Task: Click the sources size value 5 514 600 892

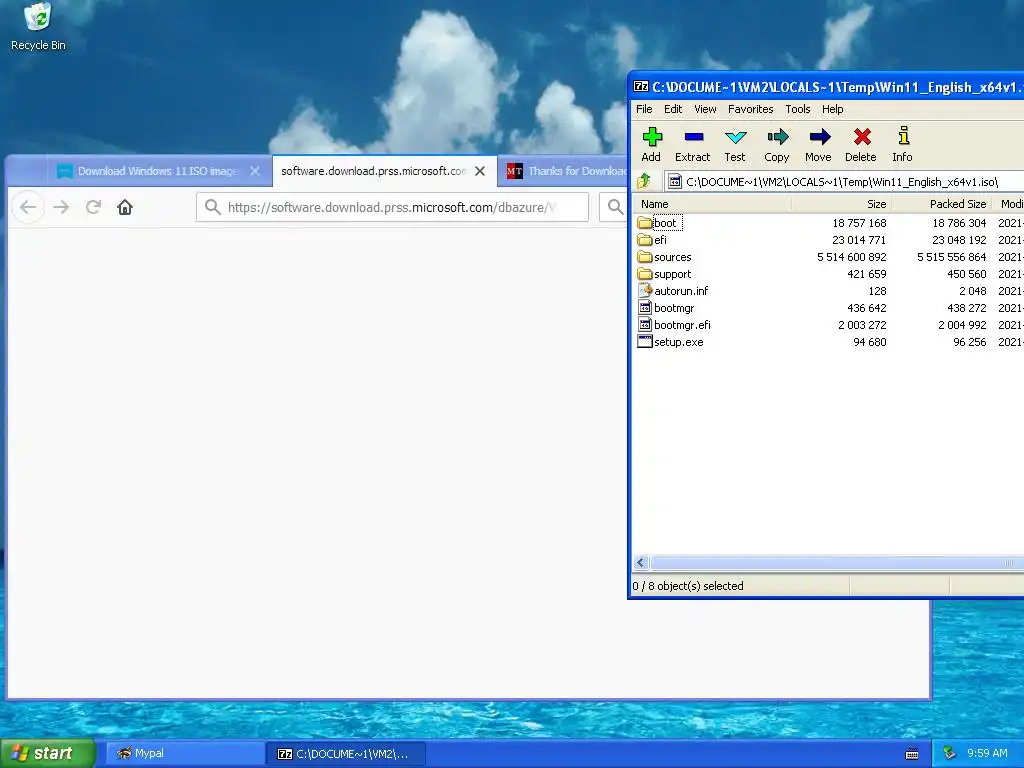Action: tap(852, 257)
